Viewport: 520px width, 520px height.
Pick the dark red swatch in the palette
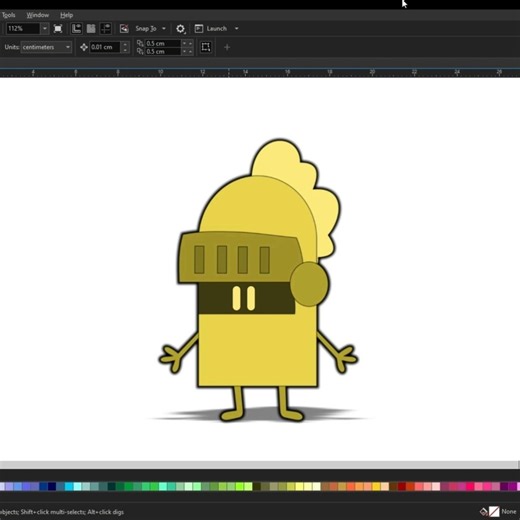402,486
